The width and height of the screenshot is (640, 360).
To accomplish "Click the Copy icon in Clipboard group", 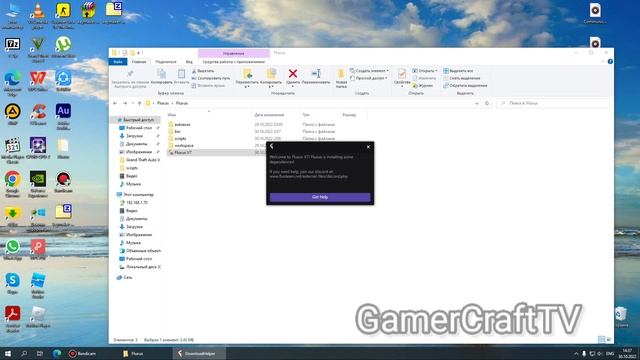I will [162, 74].
